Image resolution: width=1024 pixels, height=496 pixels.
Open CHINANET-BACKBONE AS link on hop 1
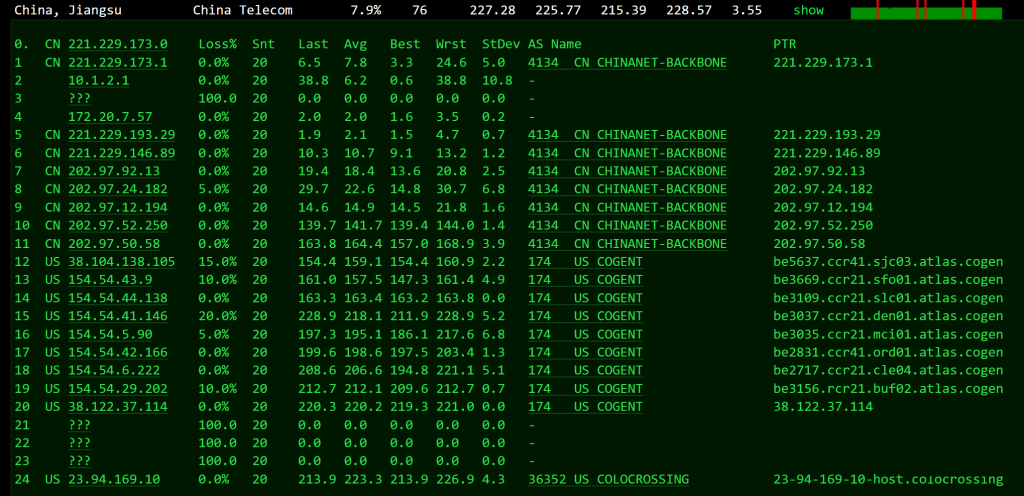tap(627, 63)
